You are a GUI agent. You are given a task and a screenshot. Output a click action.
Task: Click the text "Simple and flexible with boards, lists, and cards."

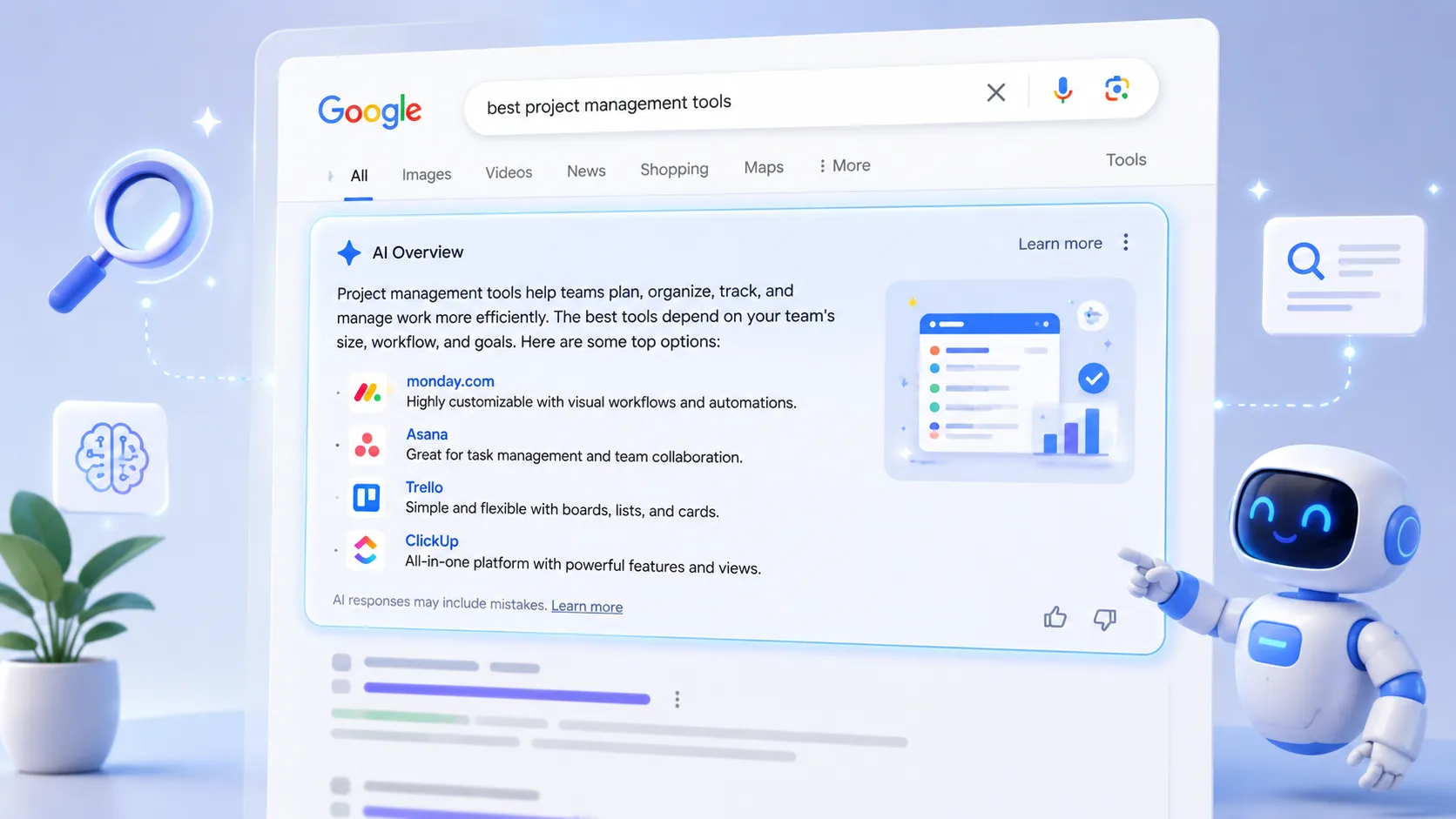(562, 509)
